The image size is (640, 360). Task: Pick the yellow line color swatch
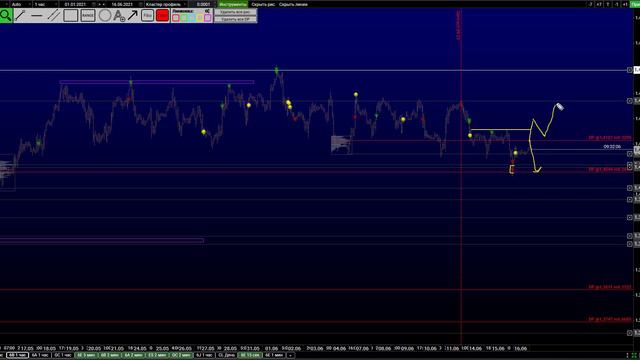200,18
